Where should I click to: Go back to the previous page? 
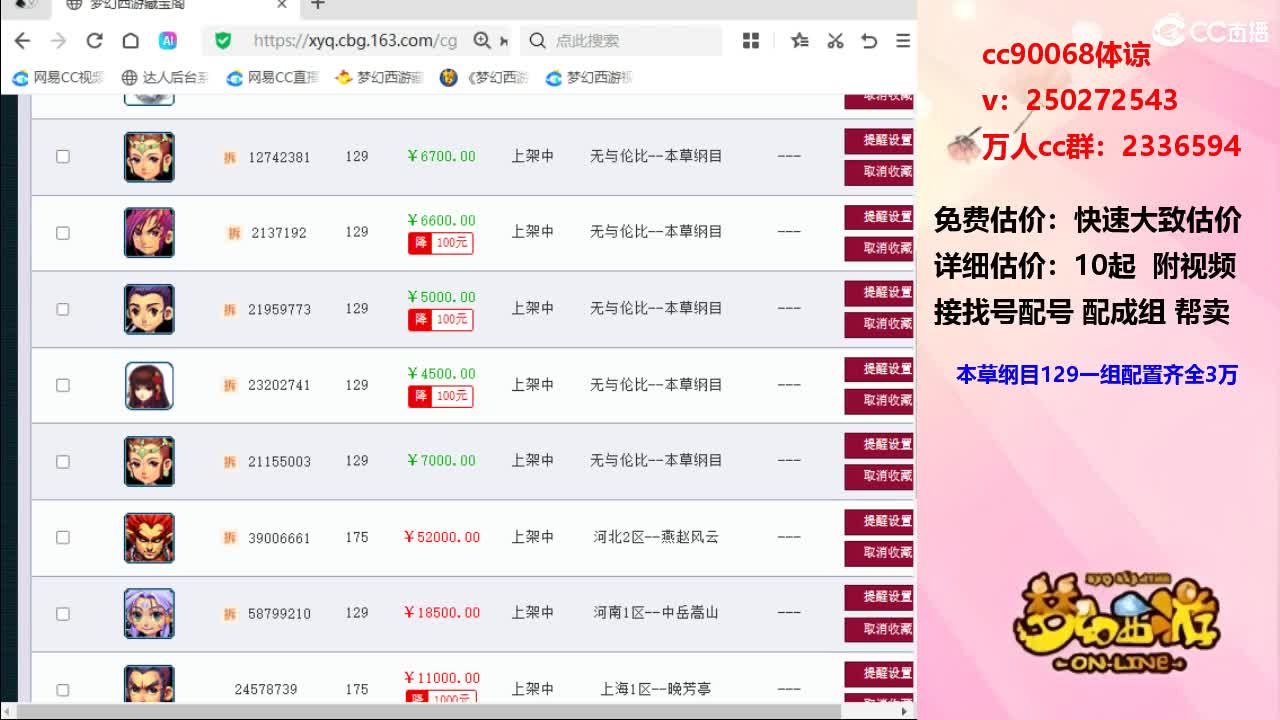pyautogui.click(x=22, y=41)
